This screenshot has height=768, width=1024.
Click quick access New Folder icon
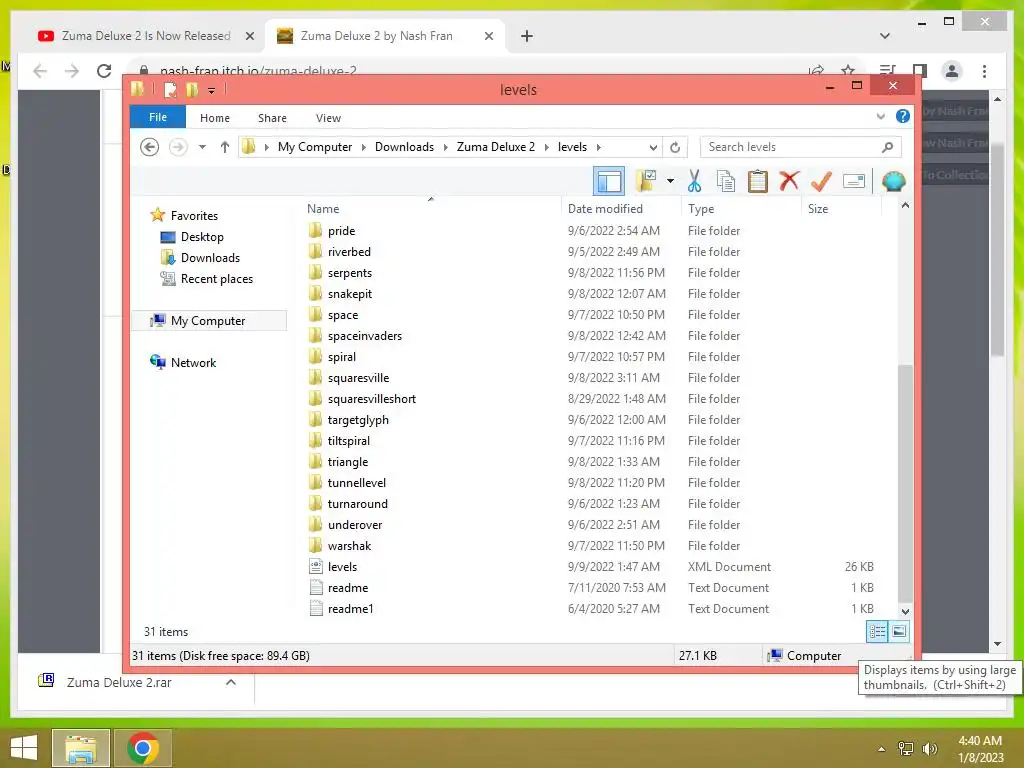point(192,89)
